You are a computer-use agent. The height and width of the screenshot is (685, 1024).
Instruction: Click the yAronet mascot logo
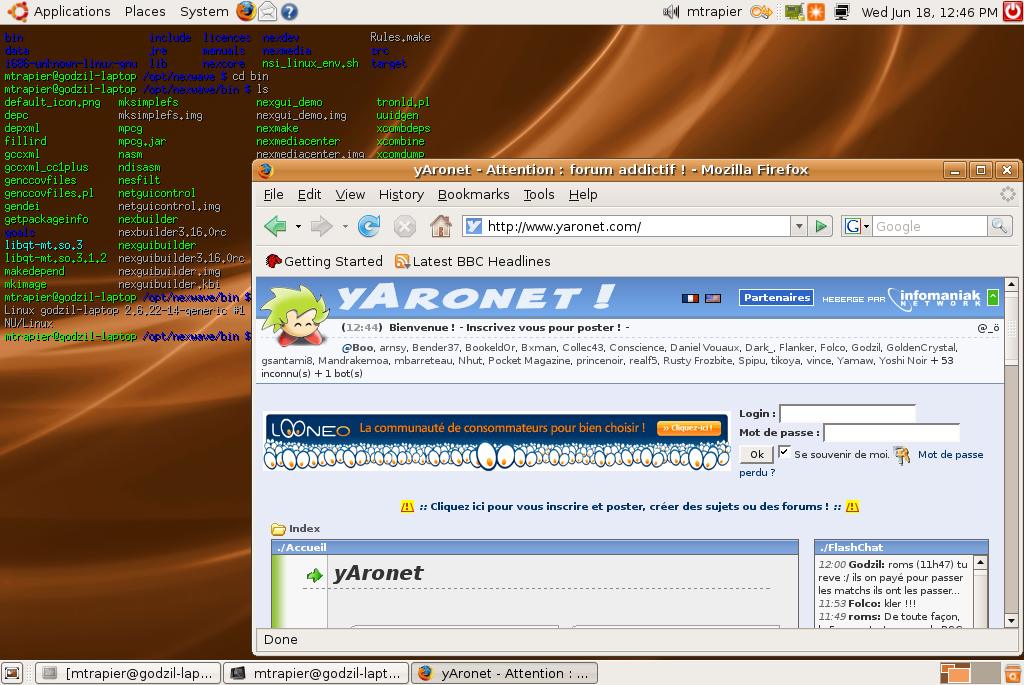coord(295,314)
